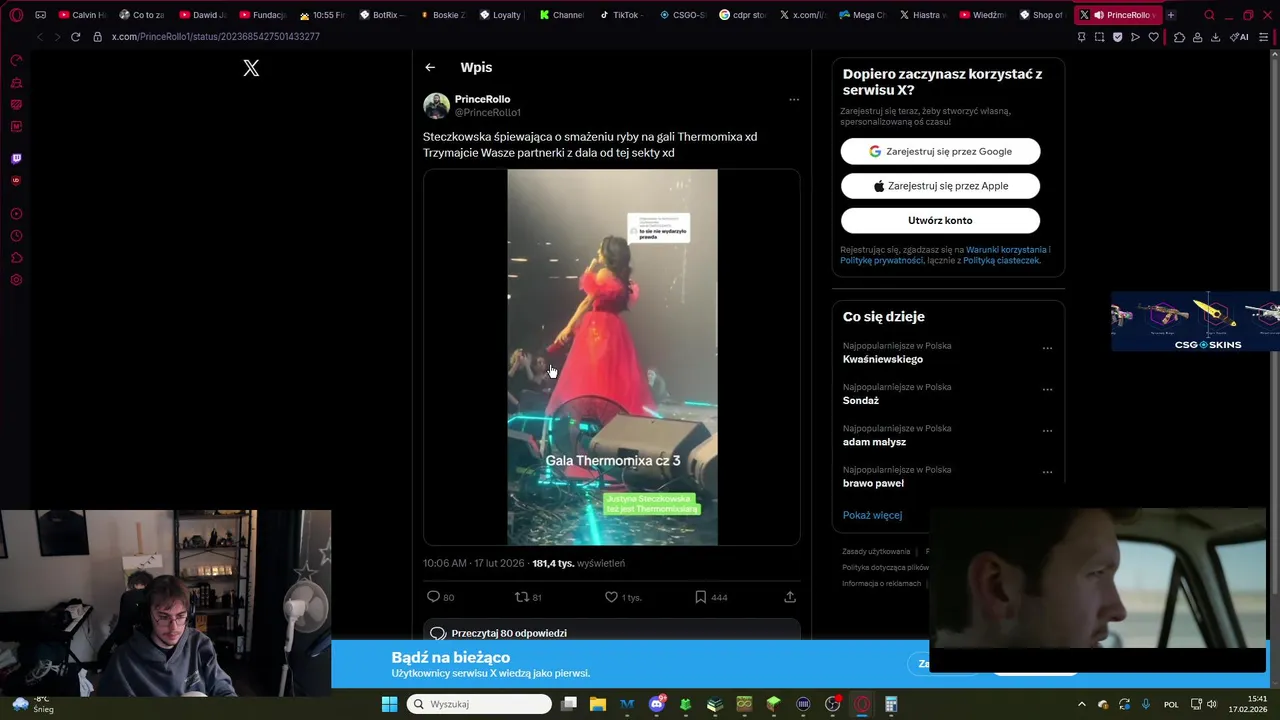
Task: Bookmark the post showing 444
Action: 700,597
